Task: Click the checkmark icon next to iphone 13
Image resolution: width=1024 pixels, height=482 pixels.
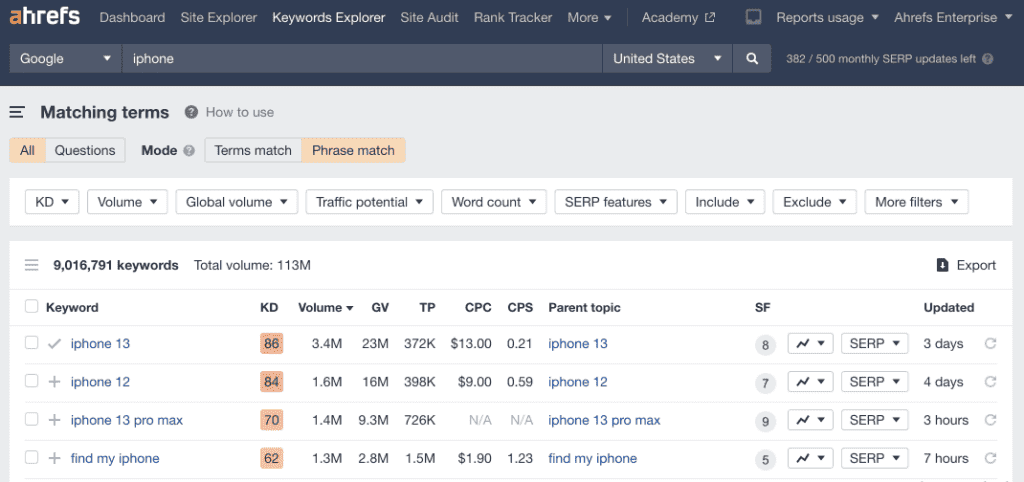Action: 54,344
